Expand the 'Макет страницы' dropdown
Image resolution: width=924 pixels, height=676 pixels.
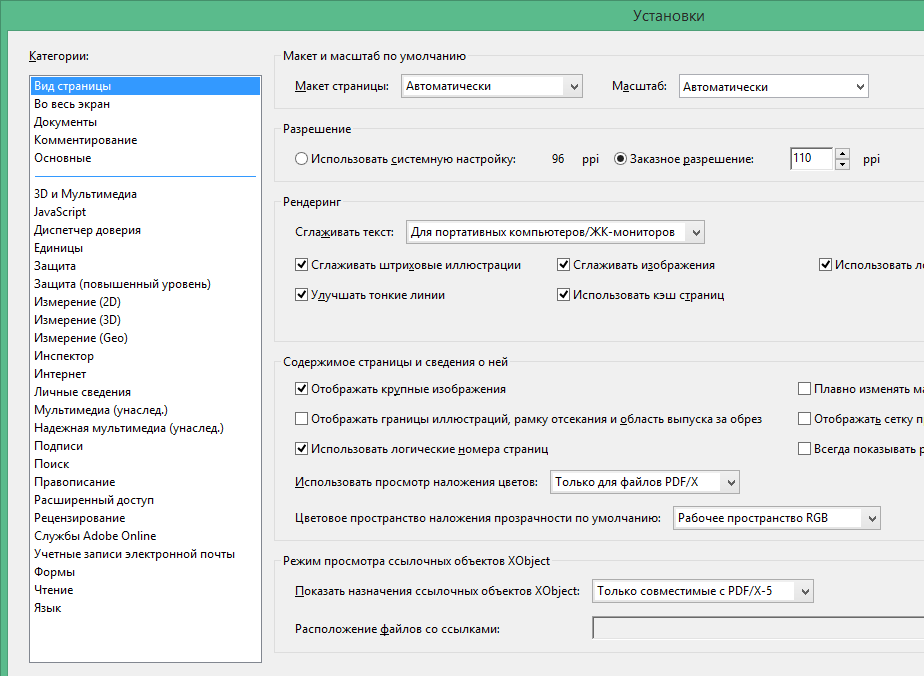[492, 86]
